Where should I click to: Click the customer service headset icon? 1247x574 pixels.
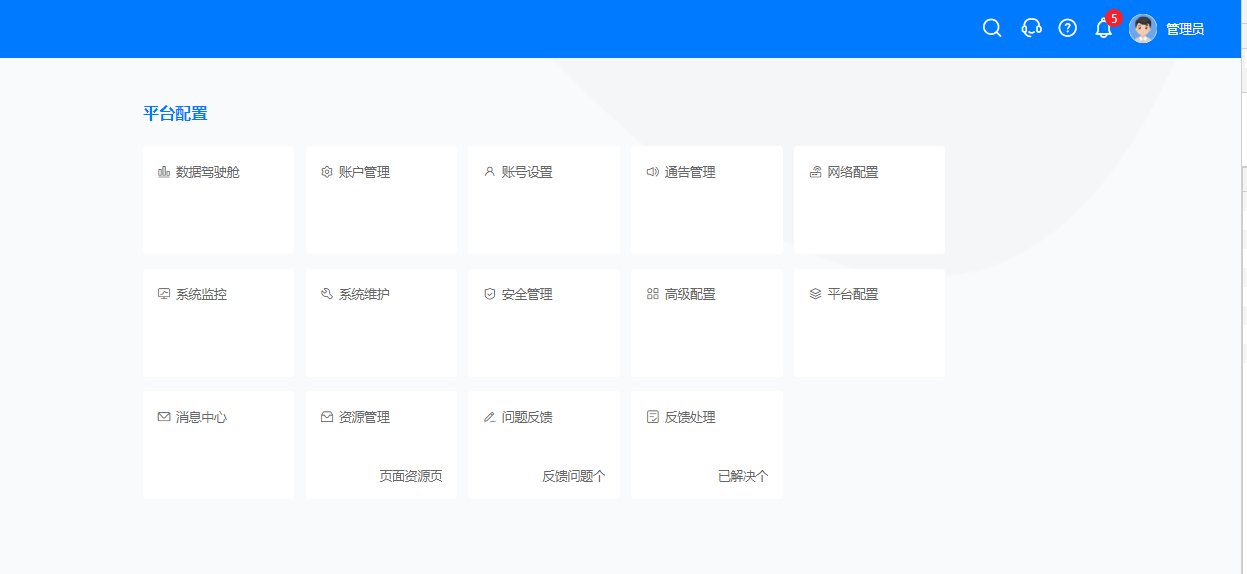(1031, 28)
